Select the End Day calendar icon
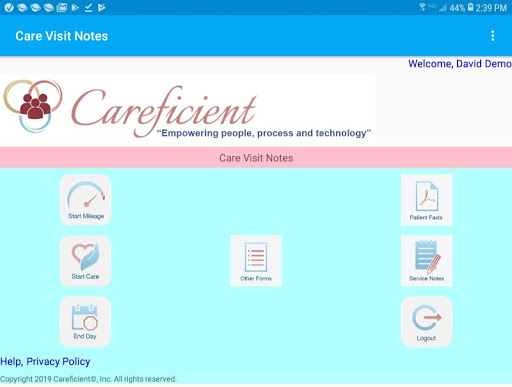 click(85, 322)
